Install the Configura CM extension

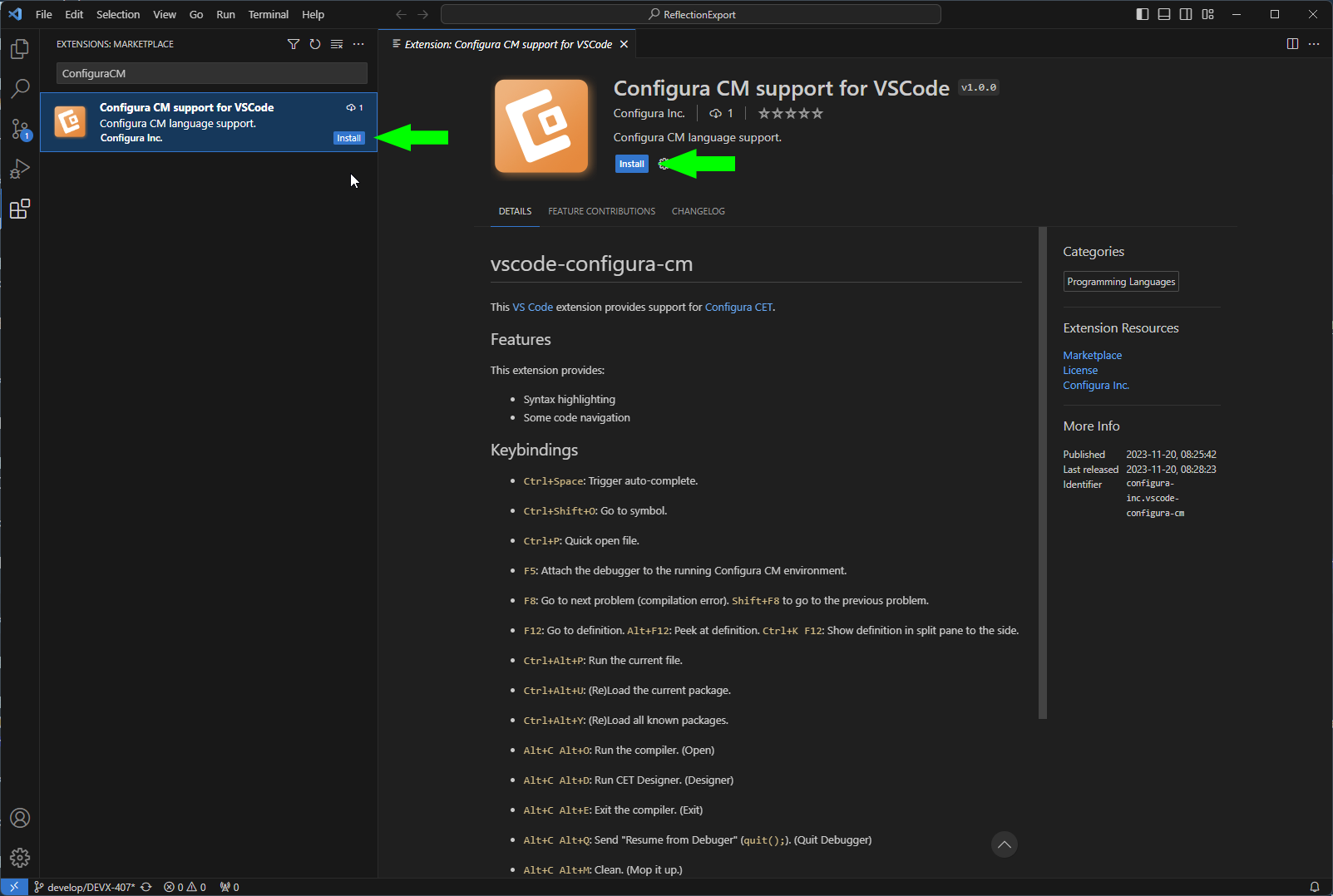click(631, 164)
